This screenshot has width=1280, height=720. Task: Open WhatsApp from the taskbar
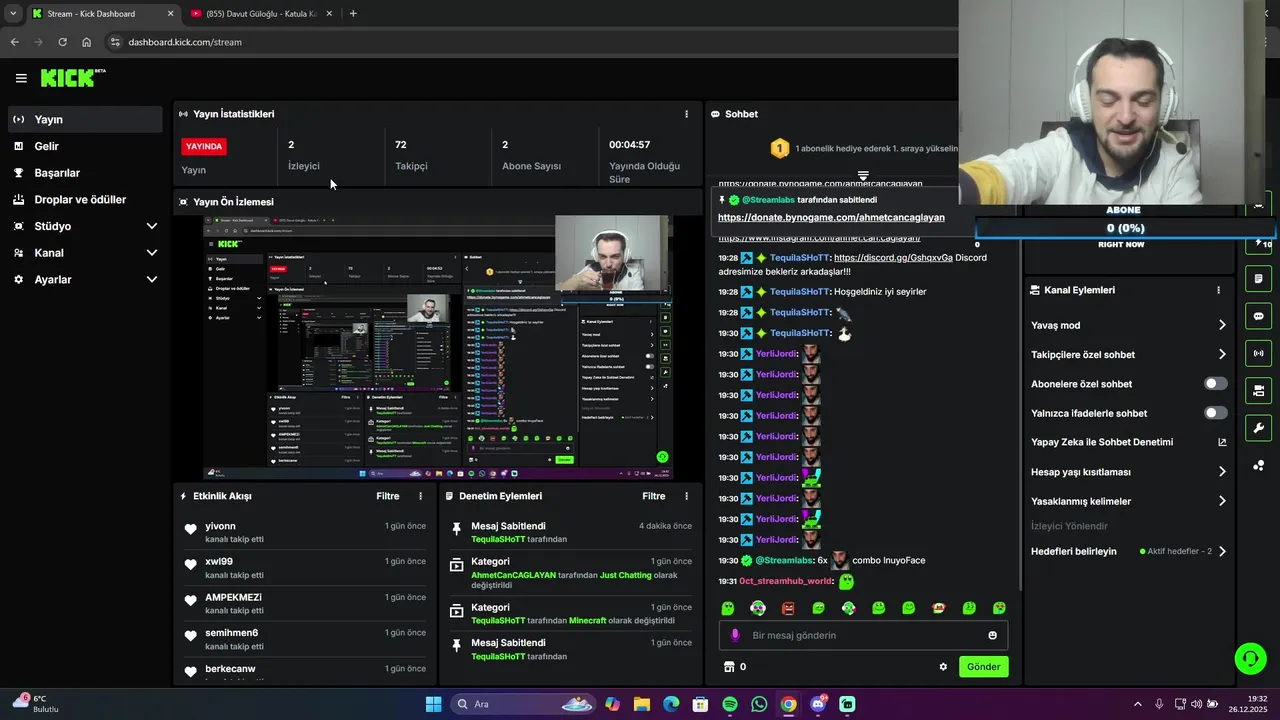coord(759,704)
